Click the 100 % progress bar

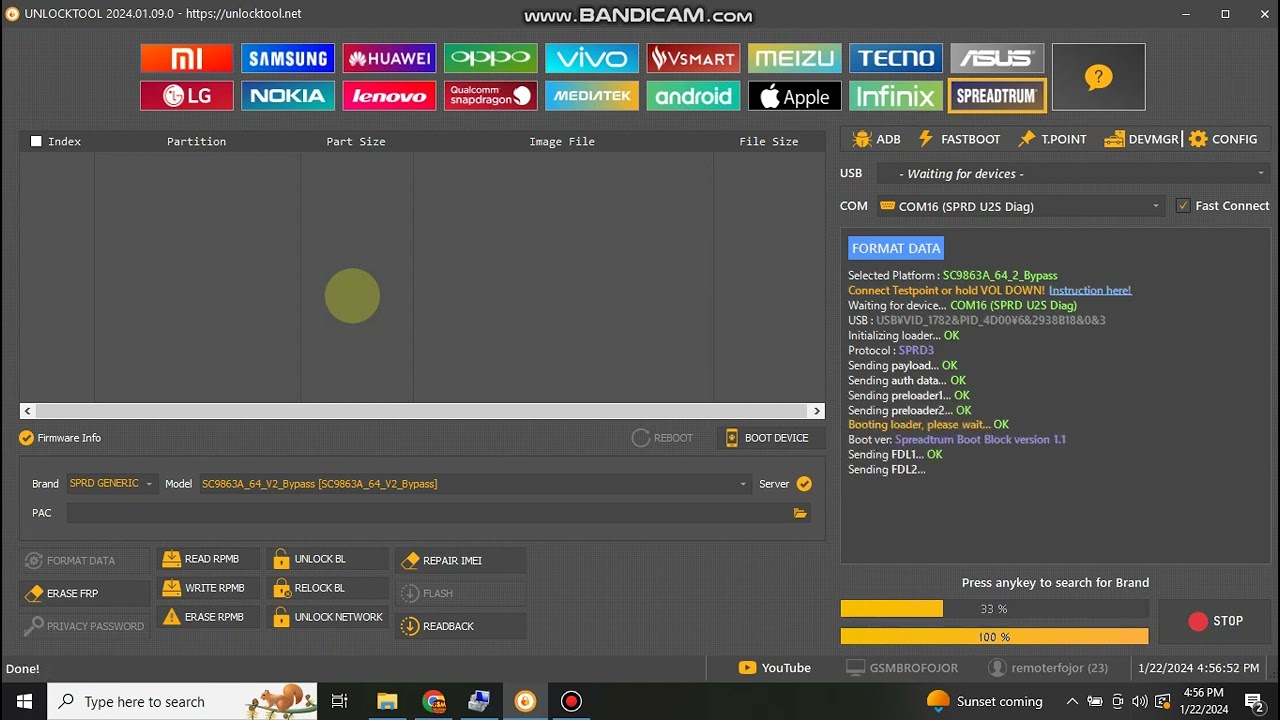(x=994, y=637)
